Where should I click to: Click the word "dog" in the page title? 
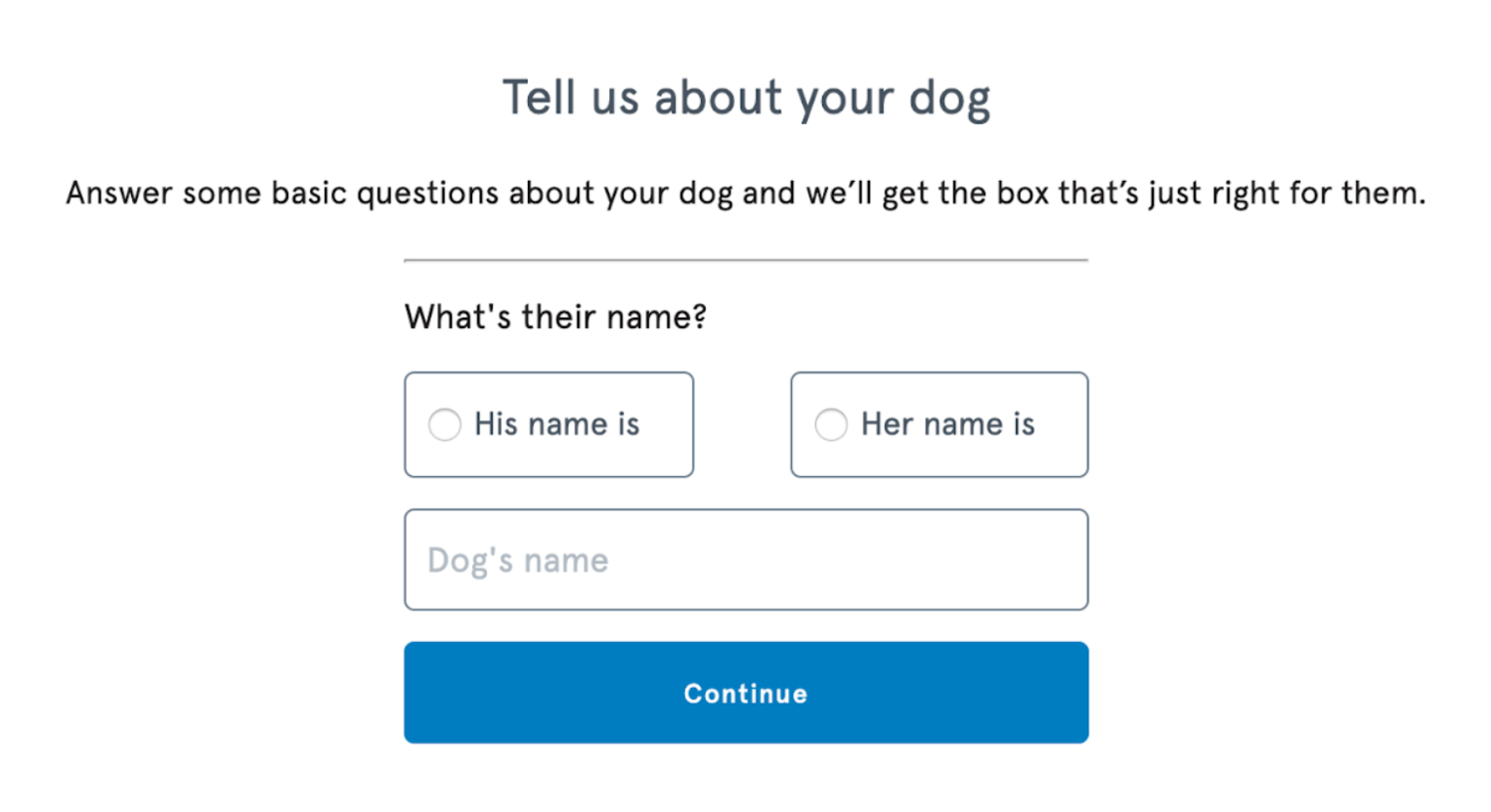click(x=950, y=98)
